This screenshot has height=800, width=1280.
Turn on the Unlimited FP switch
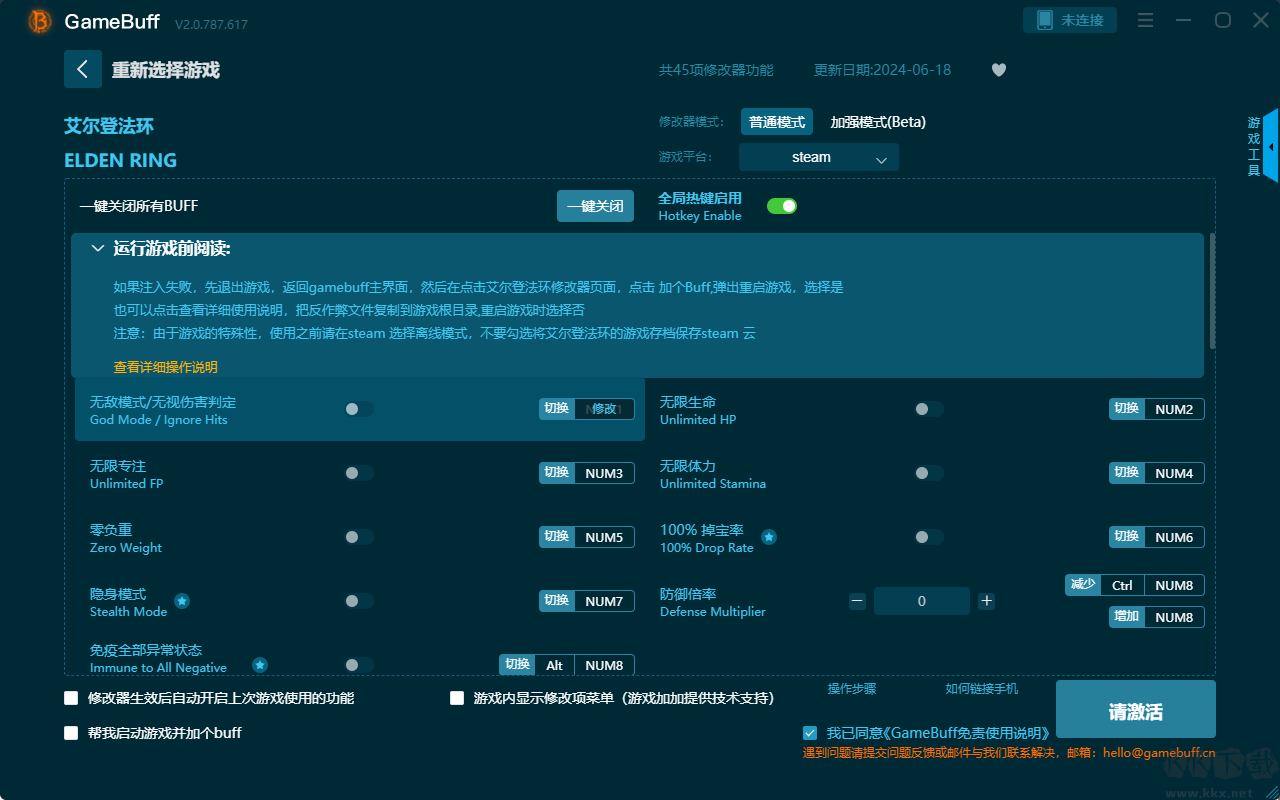point(359,473)
